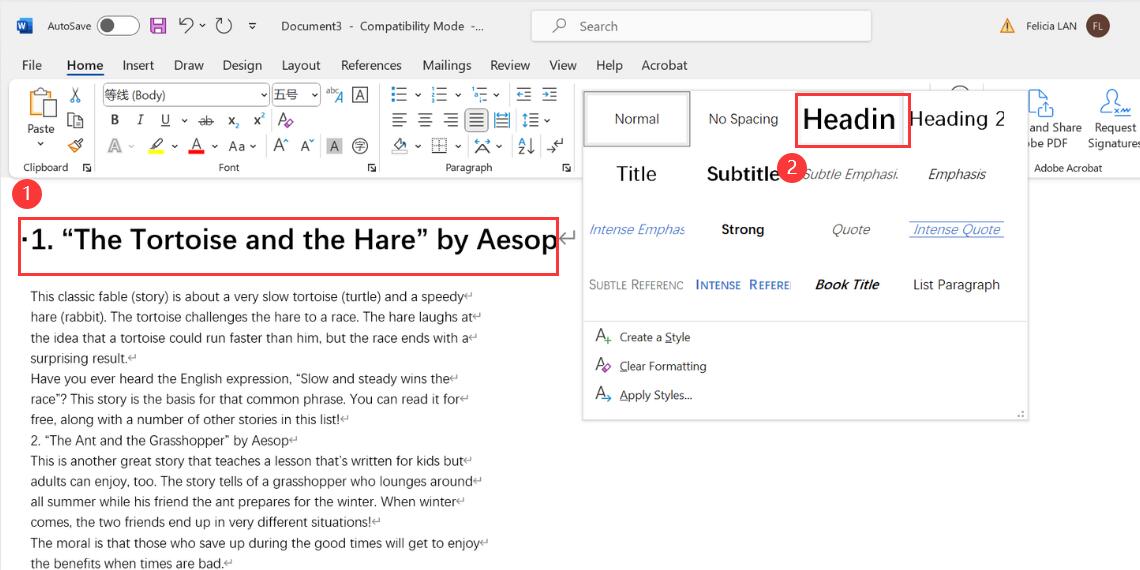Click the Cut scissors icon
Viewport: 1140px width, 570px height.
(75, 95)
